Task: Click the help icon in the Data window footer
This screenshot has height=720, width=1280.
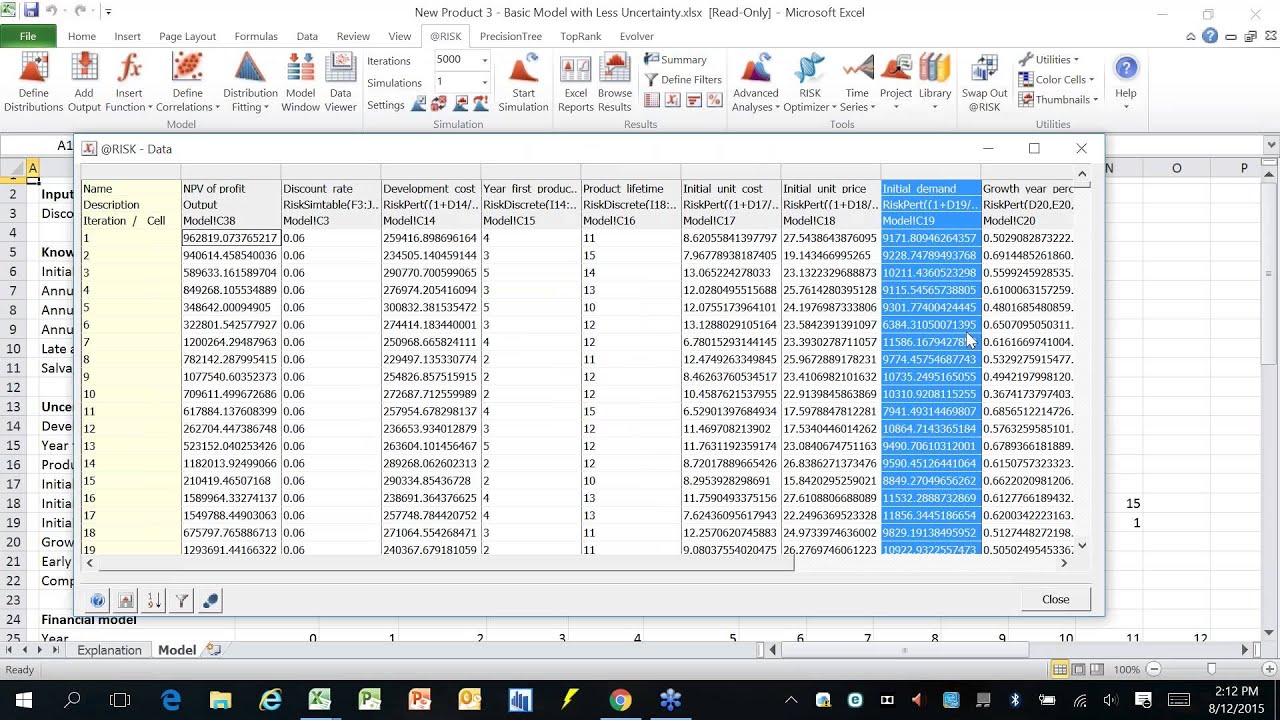Action: [98, 601]
